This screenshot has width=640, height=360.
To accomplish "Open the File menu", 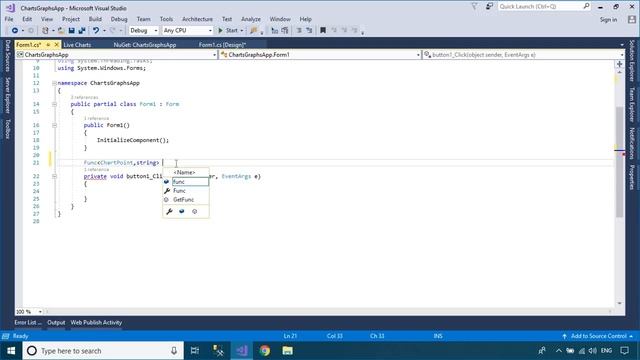I will pyautogui.click(x=9, y=19).
